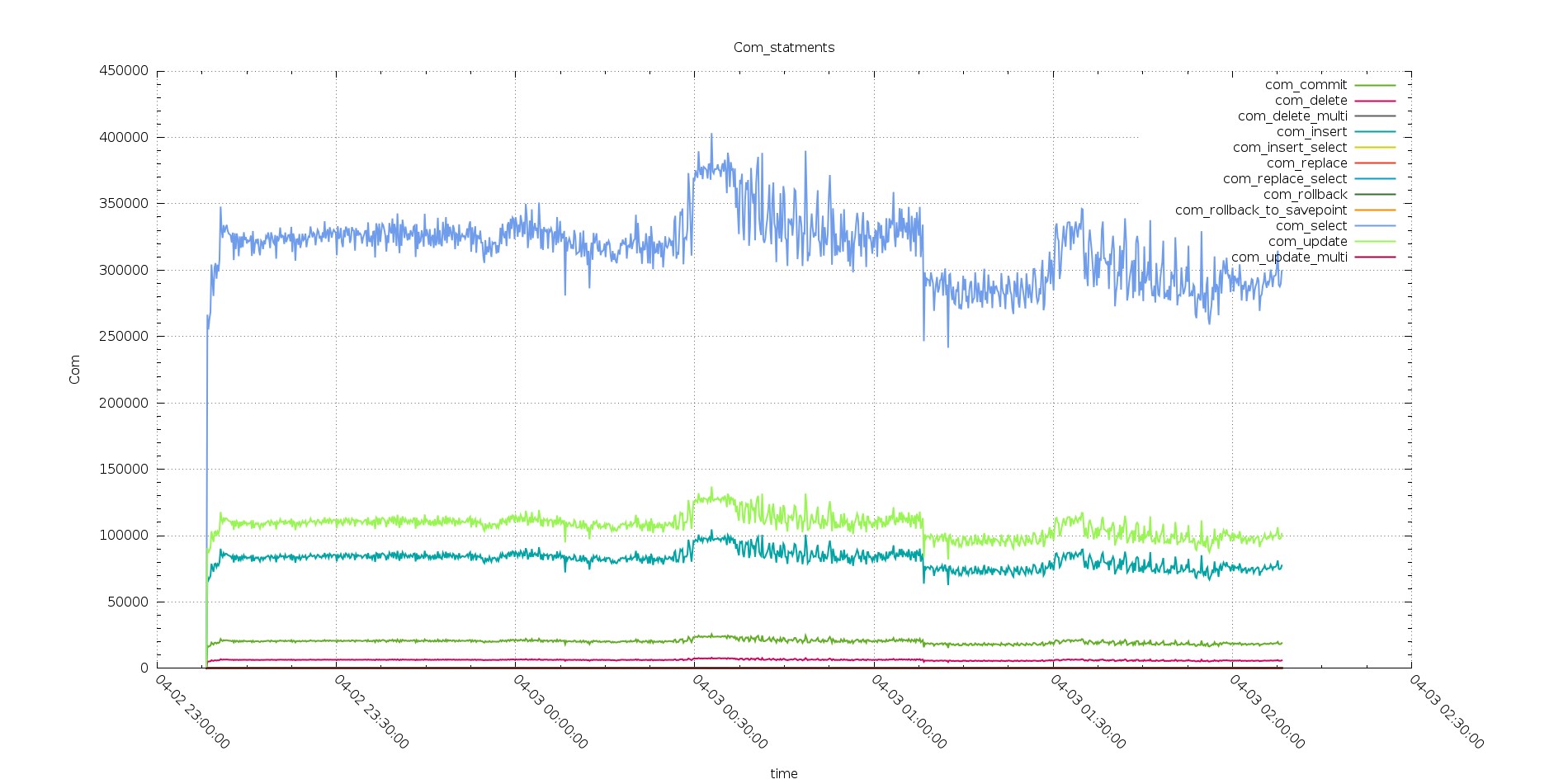
Task: Click the com_update_multi legend label
Action: (1288, 257)
